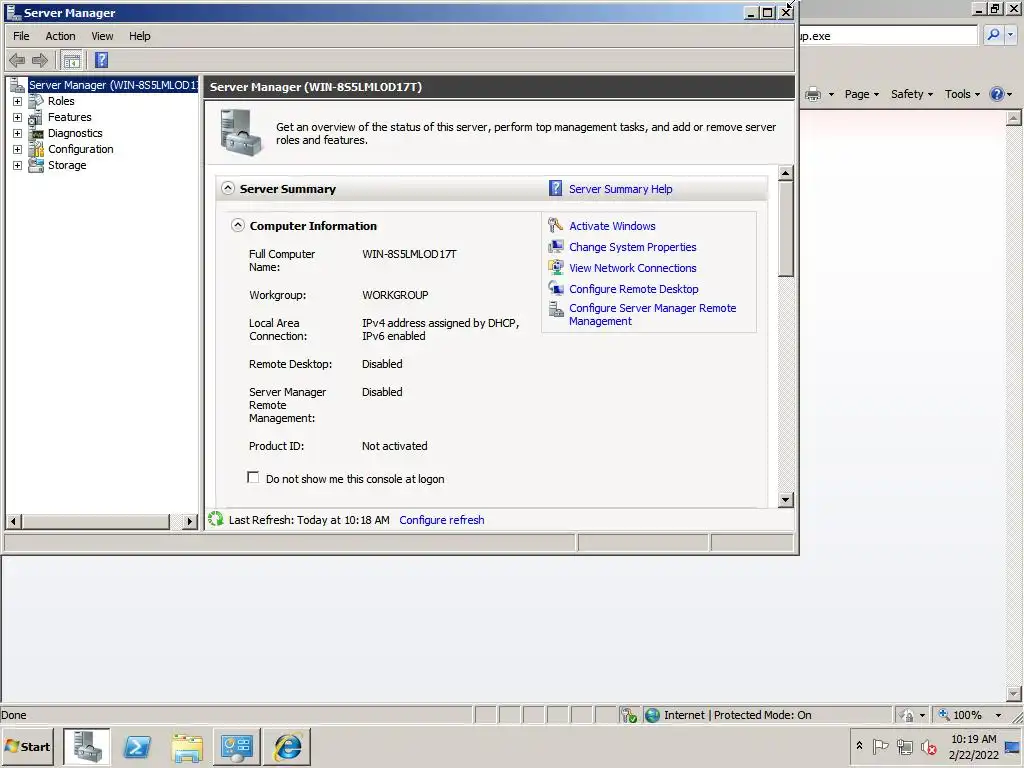The height and width of the screenshot is (768, 1024).
Task: Click the Configure Remote Desktop icon
Action: pos(556,288)
